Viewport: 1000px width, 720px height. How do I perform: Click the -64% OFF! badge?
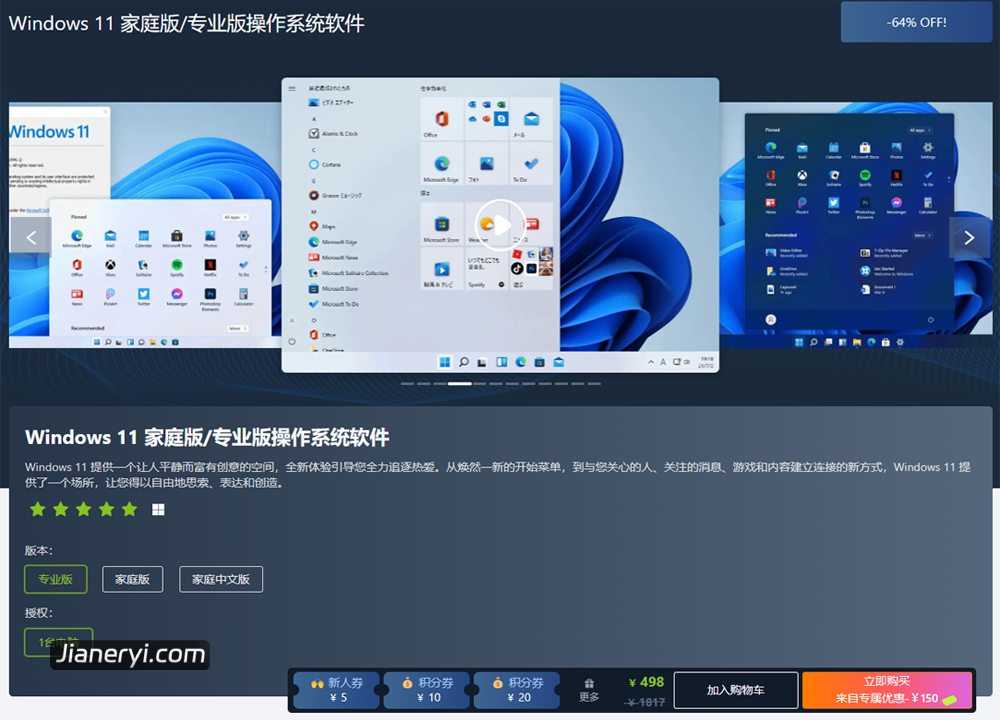[916, 22]
